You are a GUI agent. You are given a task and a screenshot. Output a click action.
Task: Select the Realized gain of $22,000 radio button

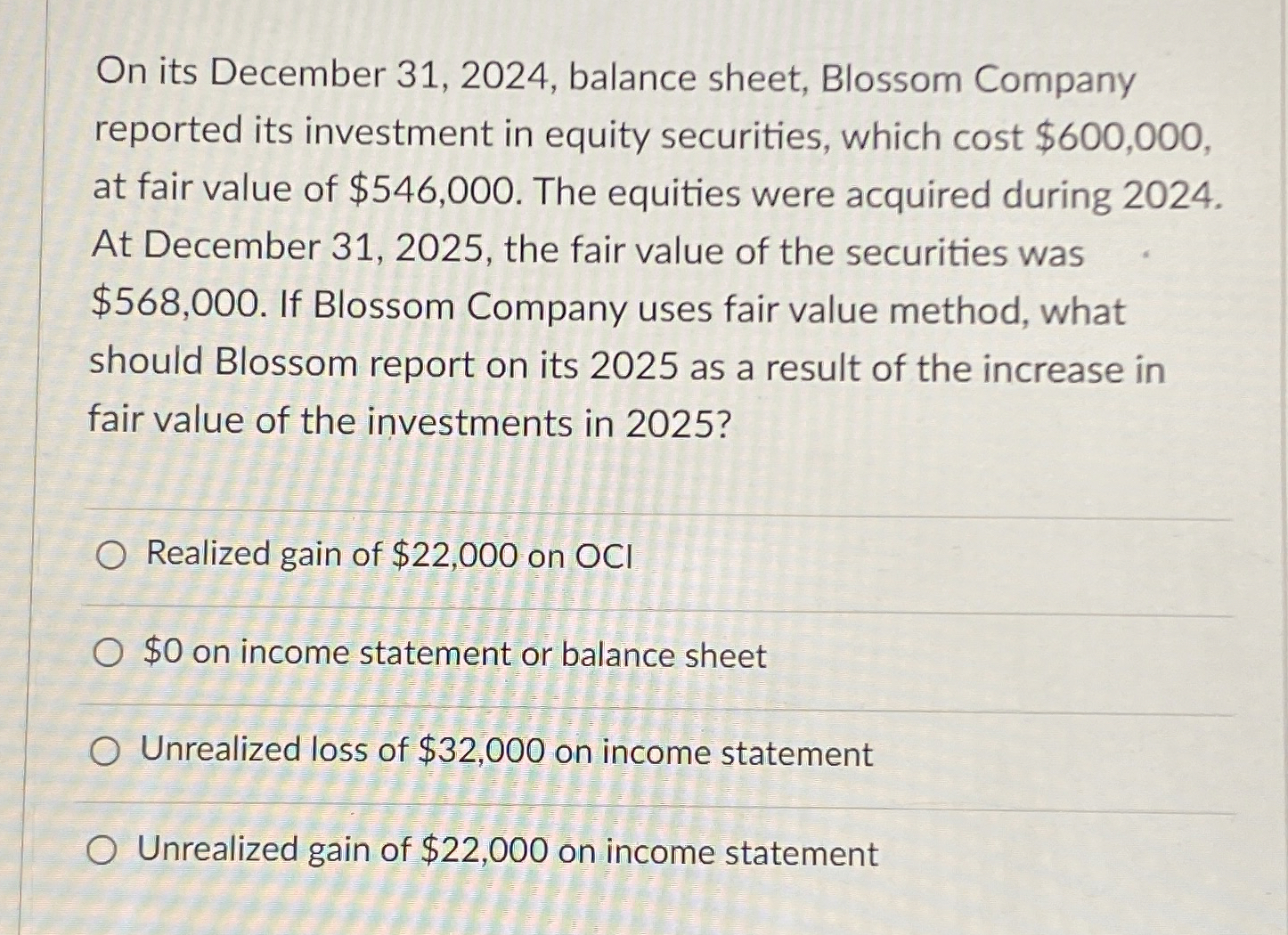pyautogui.click(x=111, y=557)
